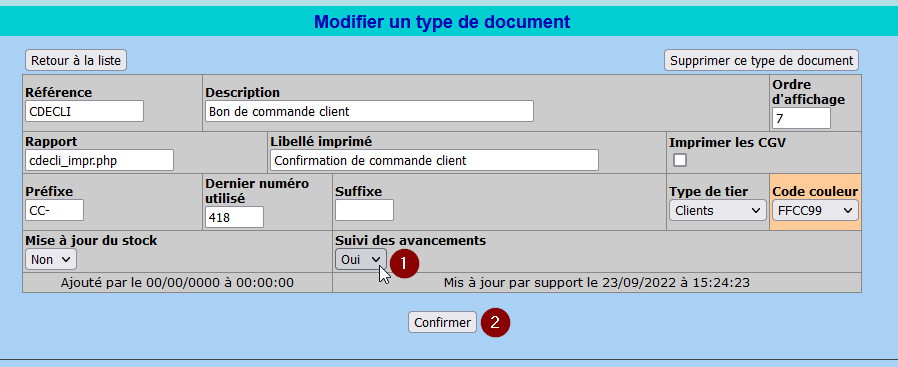Confirm changes with the Confirmer button
Viewport: 898px width, 367px height.
pos(442,322)
